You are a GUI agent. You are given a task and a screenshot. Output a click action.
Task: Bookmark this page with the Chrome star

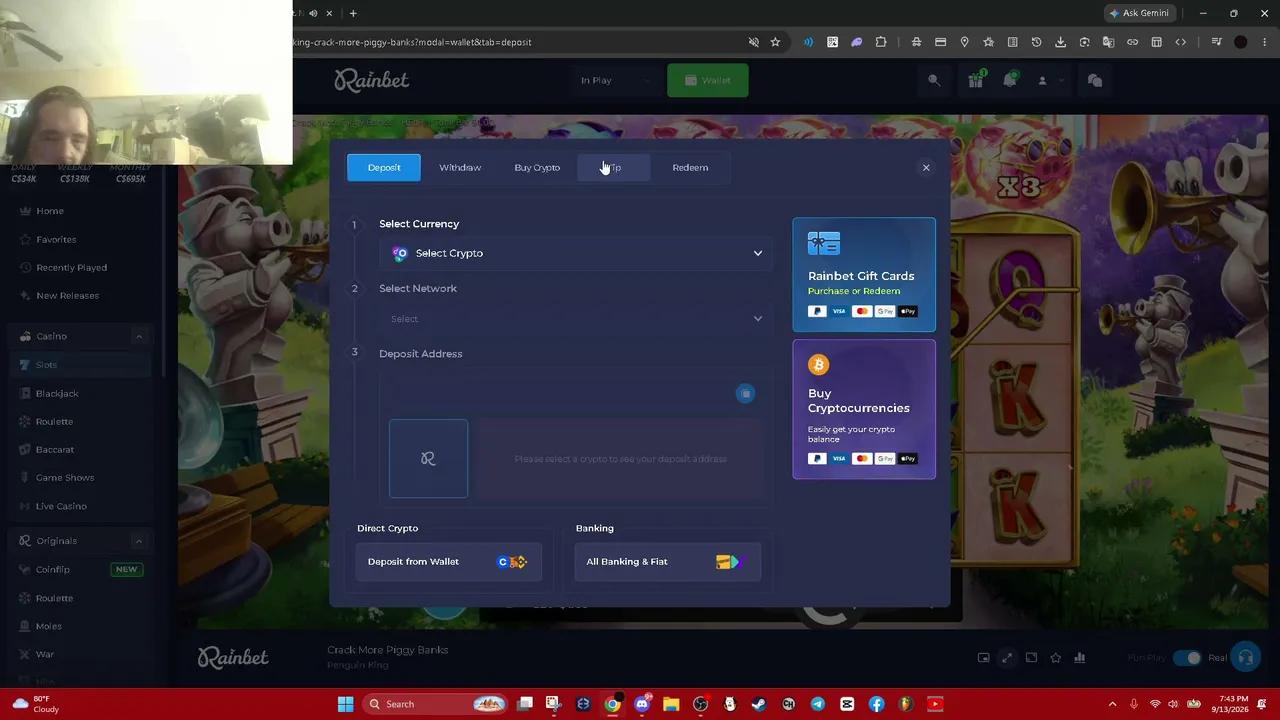tap(775, 42)
